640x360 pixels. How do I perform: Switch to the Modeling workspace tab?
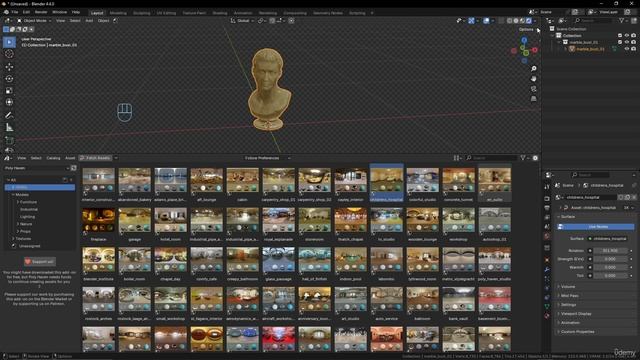point(118,13)
